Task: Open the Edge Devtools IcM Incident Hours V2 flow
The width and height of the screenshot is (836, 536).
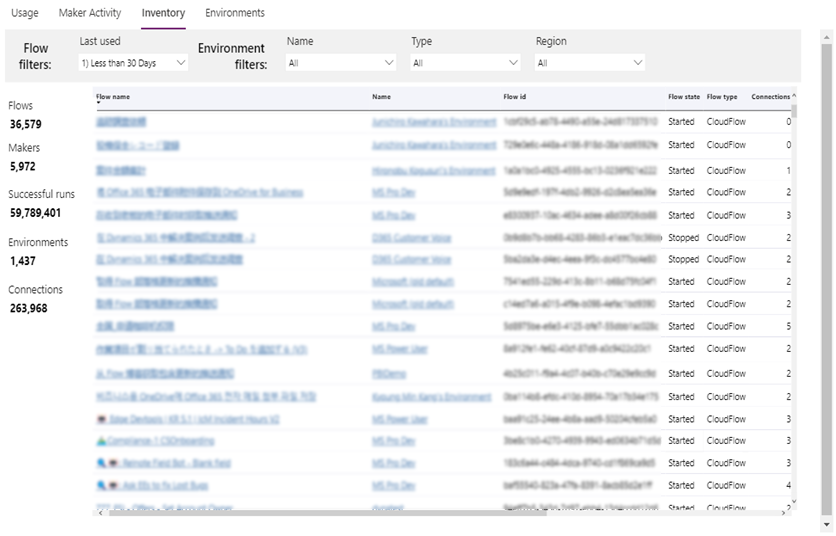Action: click(x=188, y=419)
